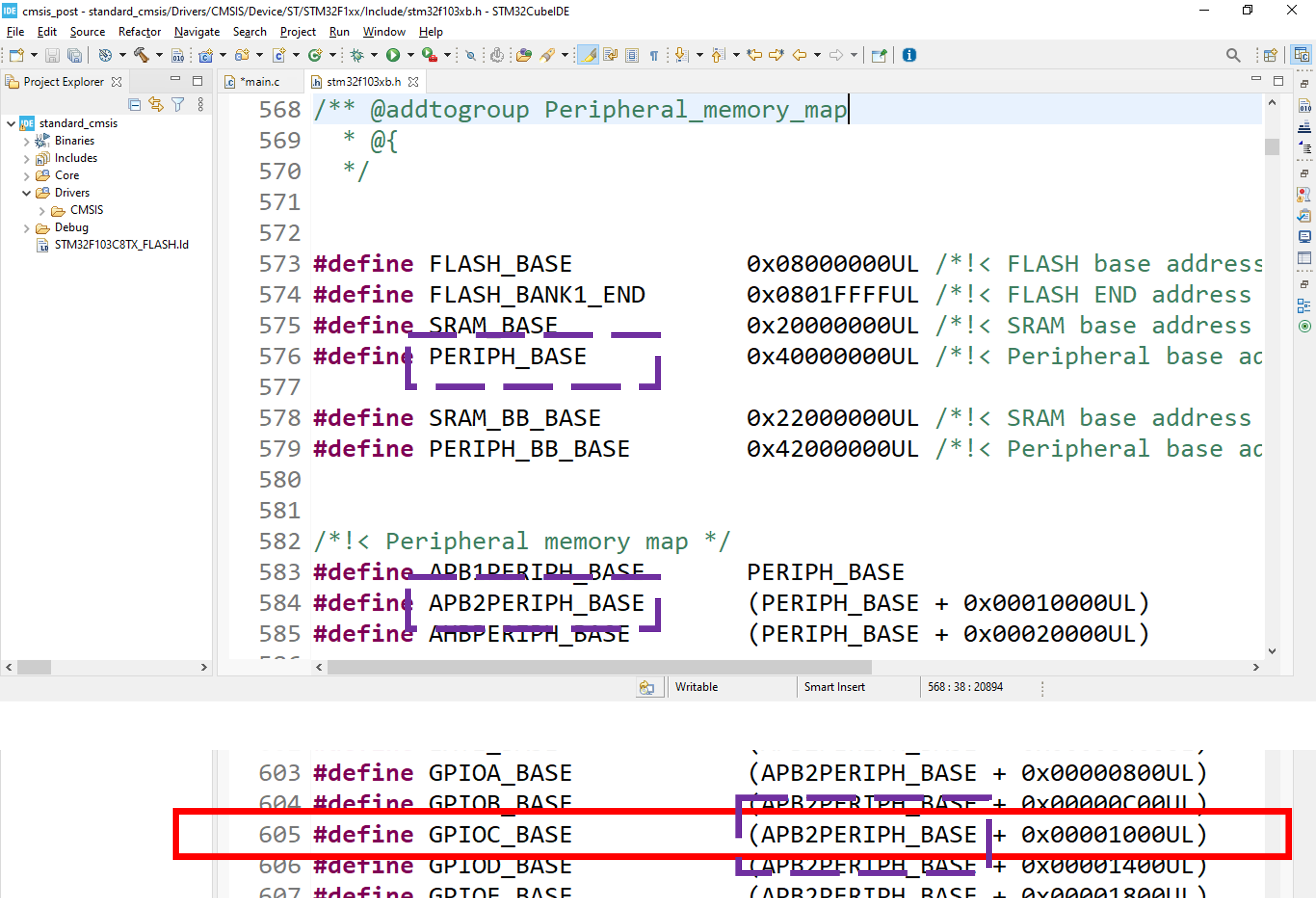Select STM32F103C8TX_FLASH.ld file in tree
The image size is (1316, 898).
121,245
